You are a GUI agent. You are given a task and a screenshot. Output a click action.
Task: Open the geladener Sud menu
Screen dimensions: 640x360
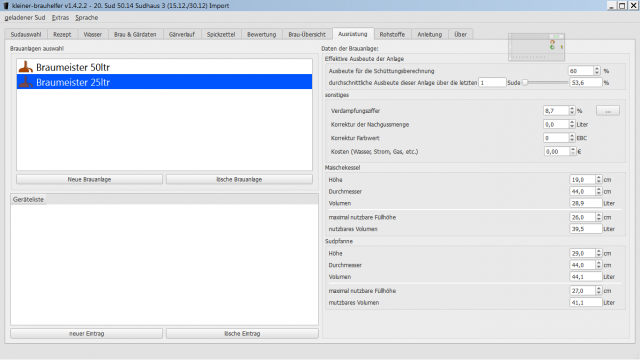coord(25,18)
